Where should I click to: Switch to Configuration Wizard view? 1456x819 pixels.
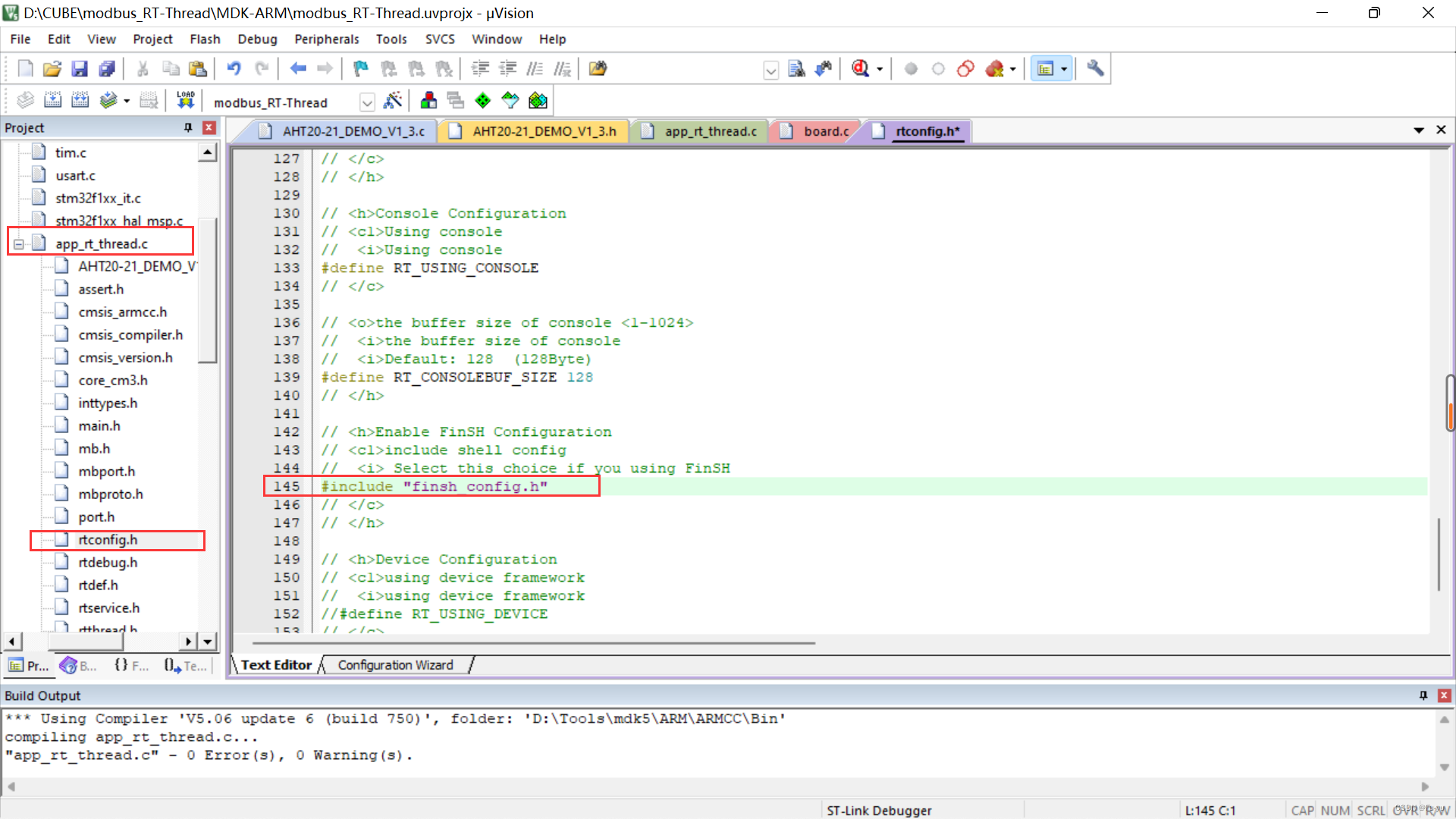(395, 665)
